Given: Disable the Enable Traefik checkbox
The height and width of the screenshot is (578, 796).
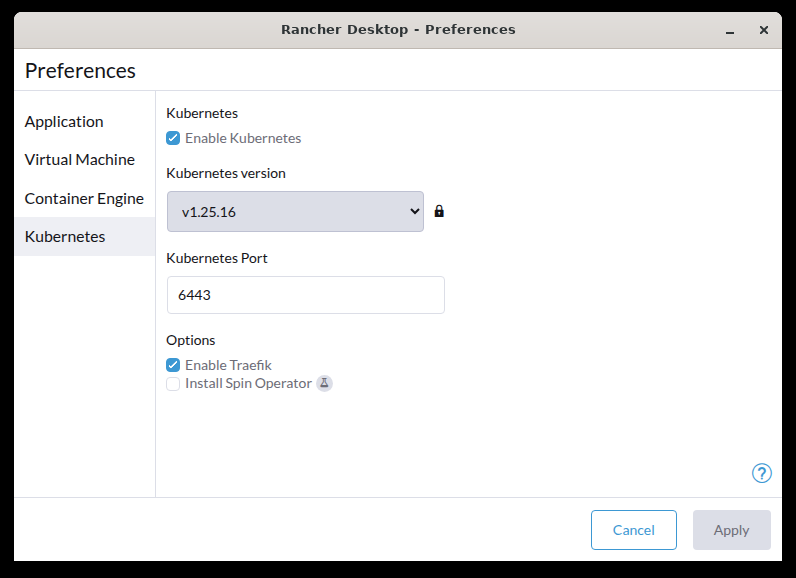Looking at the screenshot, I should tap(173, 365).
